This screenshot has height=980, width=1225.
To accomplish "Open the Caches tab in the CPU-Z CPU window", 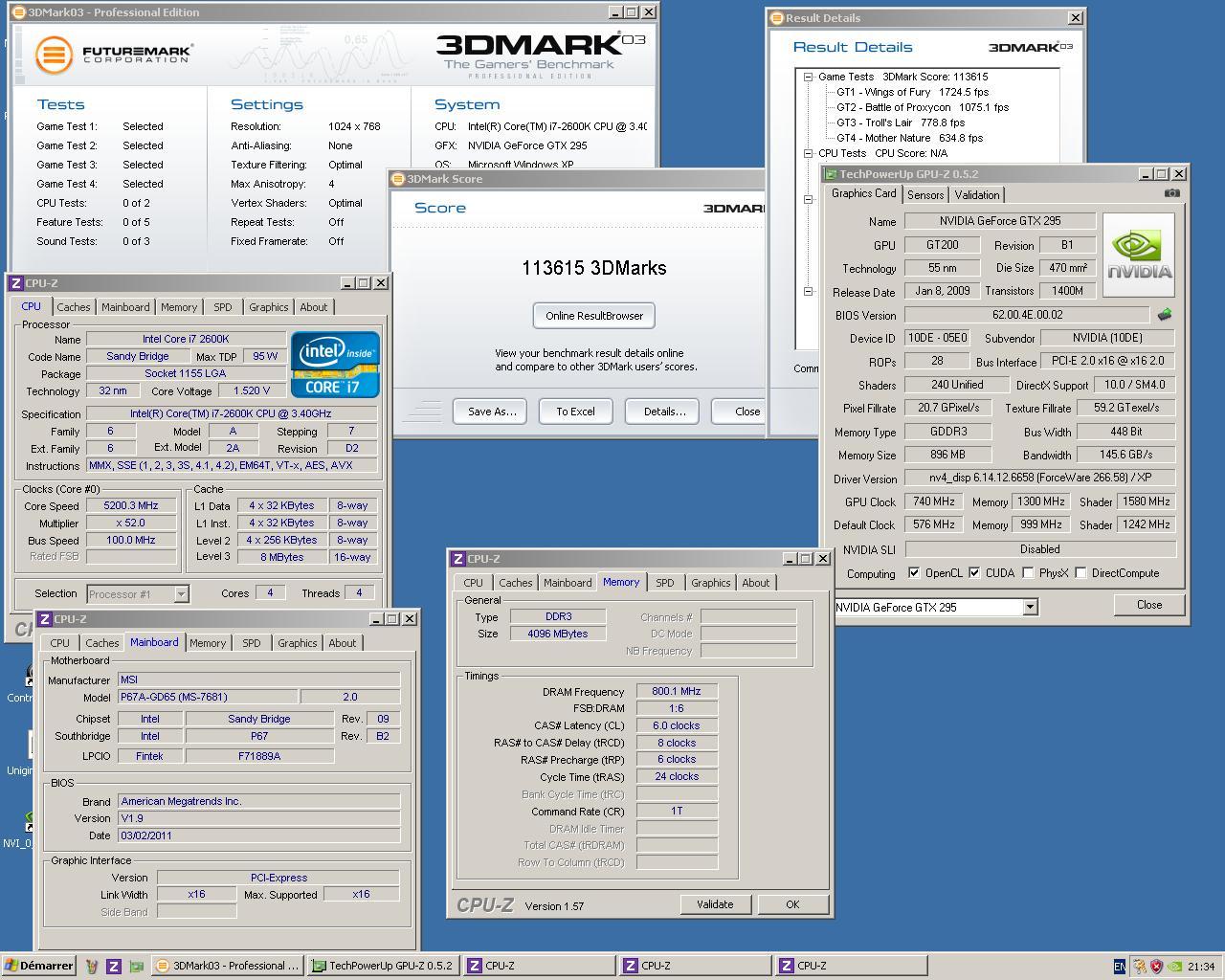I will 73,307.
